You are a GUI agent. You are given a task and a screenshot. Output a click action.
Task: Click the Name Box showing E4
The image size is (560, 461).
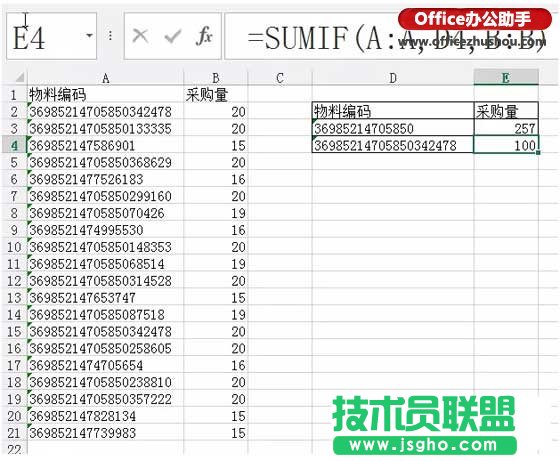51,36
